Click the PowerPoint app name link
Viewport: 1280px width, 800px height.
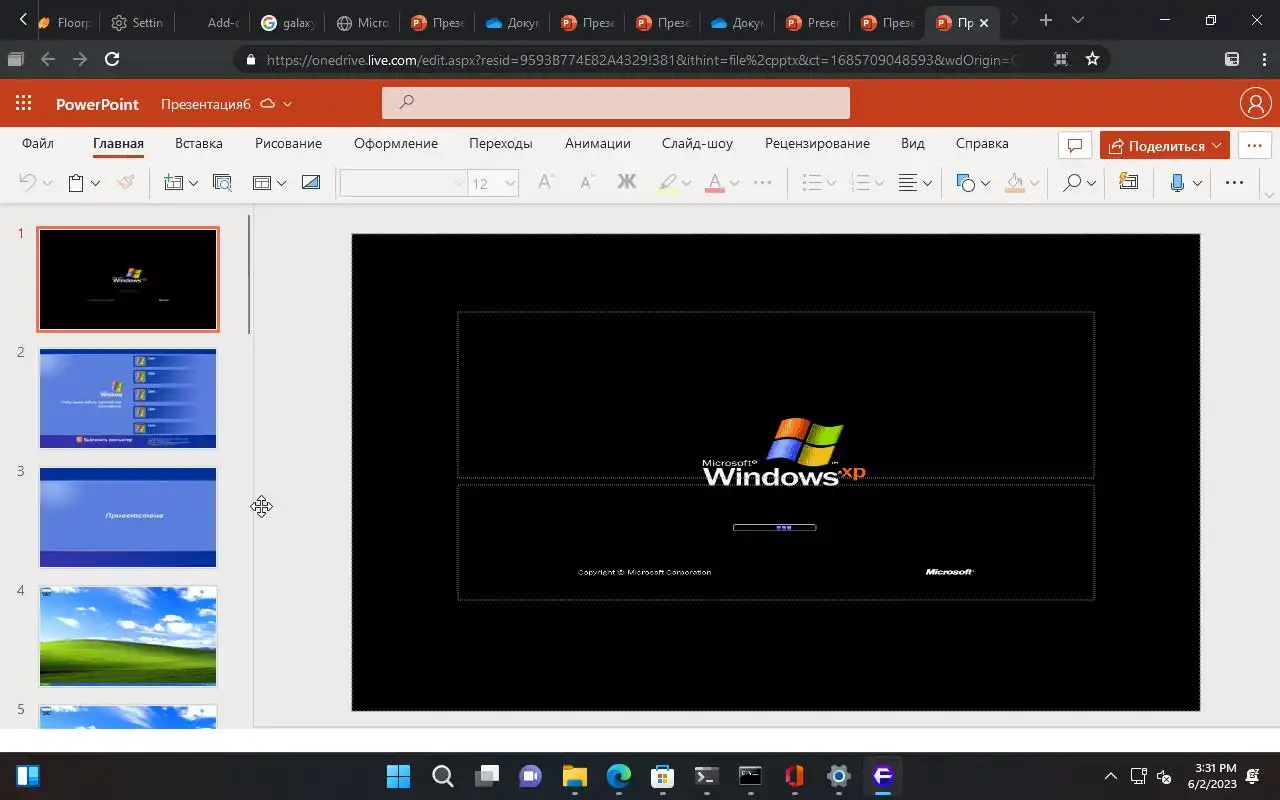[97, 104]
